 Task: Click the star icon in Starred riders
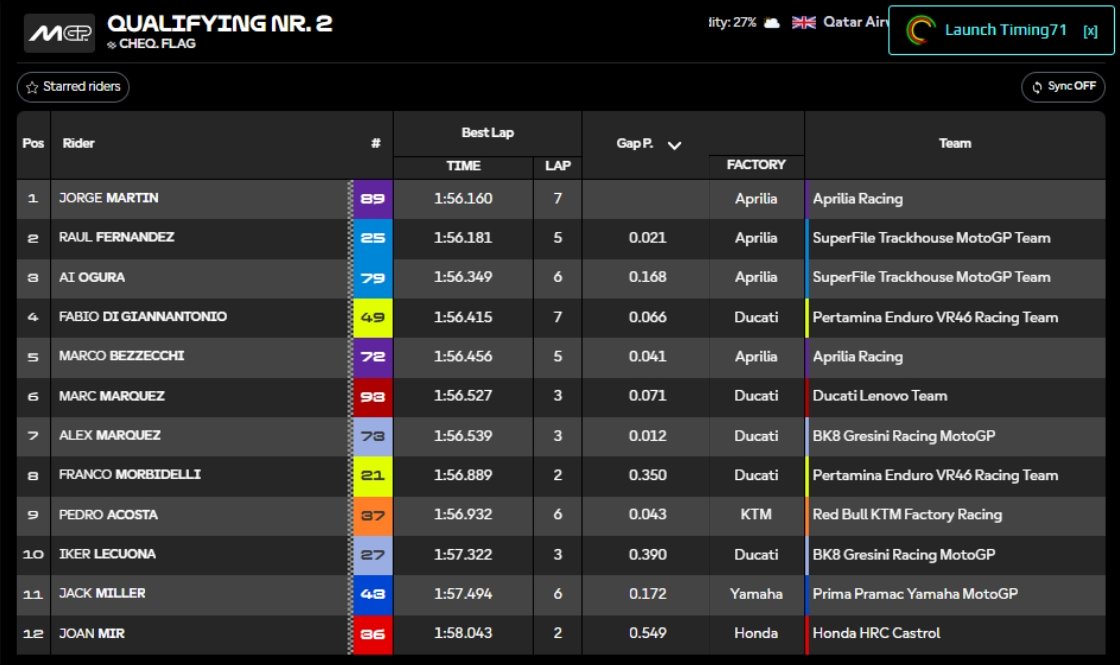click(x=32, y=87)
